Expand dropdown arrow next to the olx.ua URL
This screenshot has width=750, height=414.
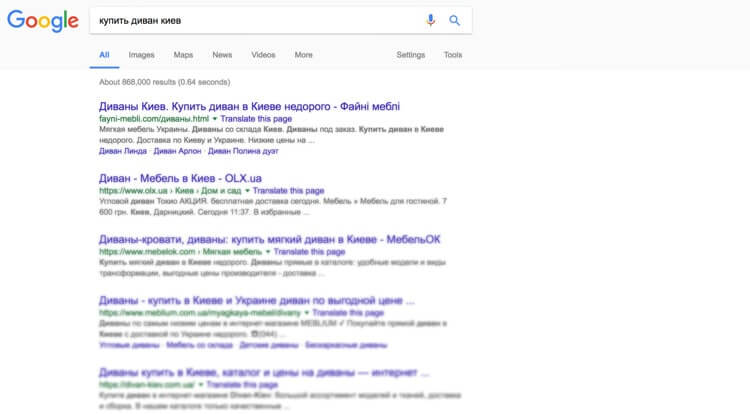click(x=247, y=190)
